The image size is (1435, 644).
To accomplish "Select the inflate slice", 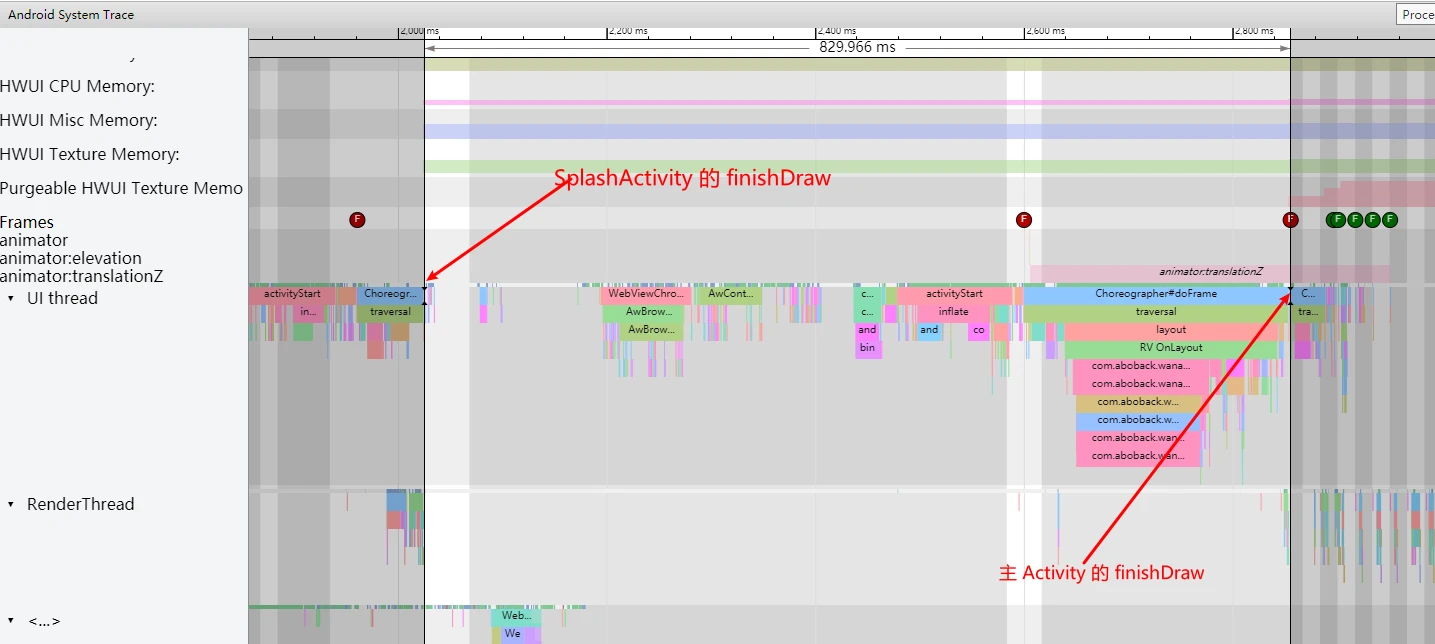I will coord(953,312).
